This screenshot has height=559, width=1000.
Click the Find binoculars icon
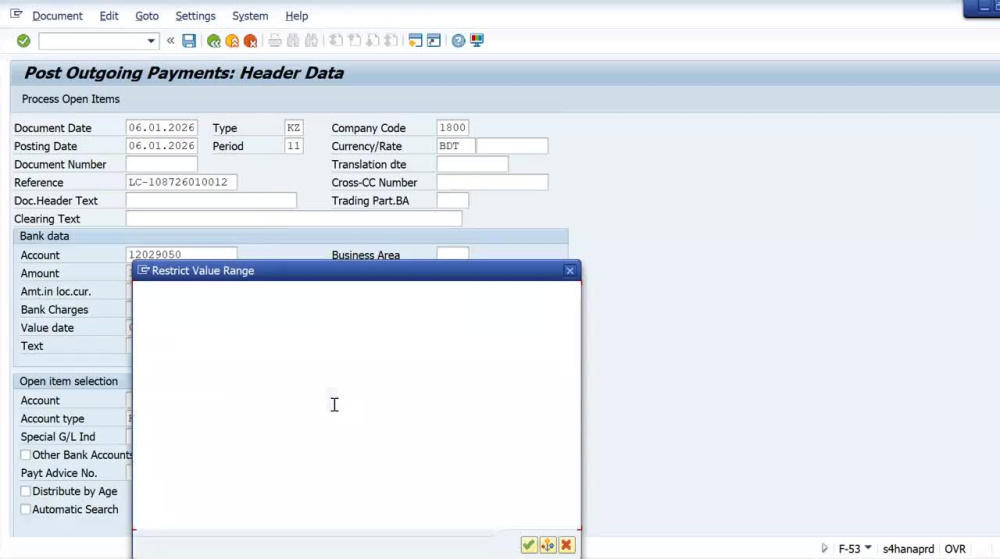[293, 41]
